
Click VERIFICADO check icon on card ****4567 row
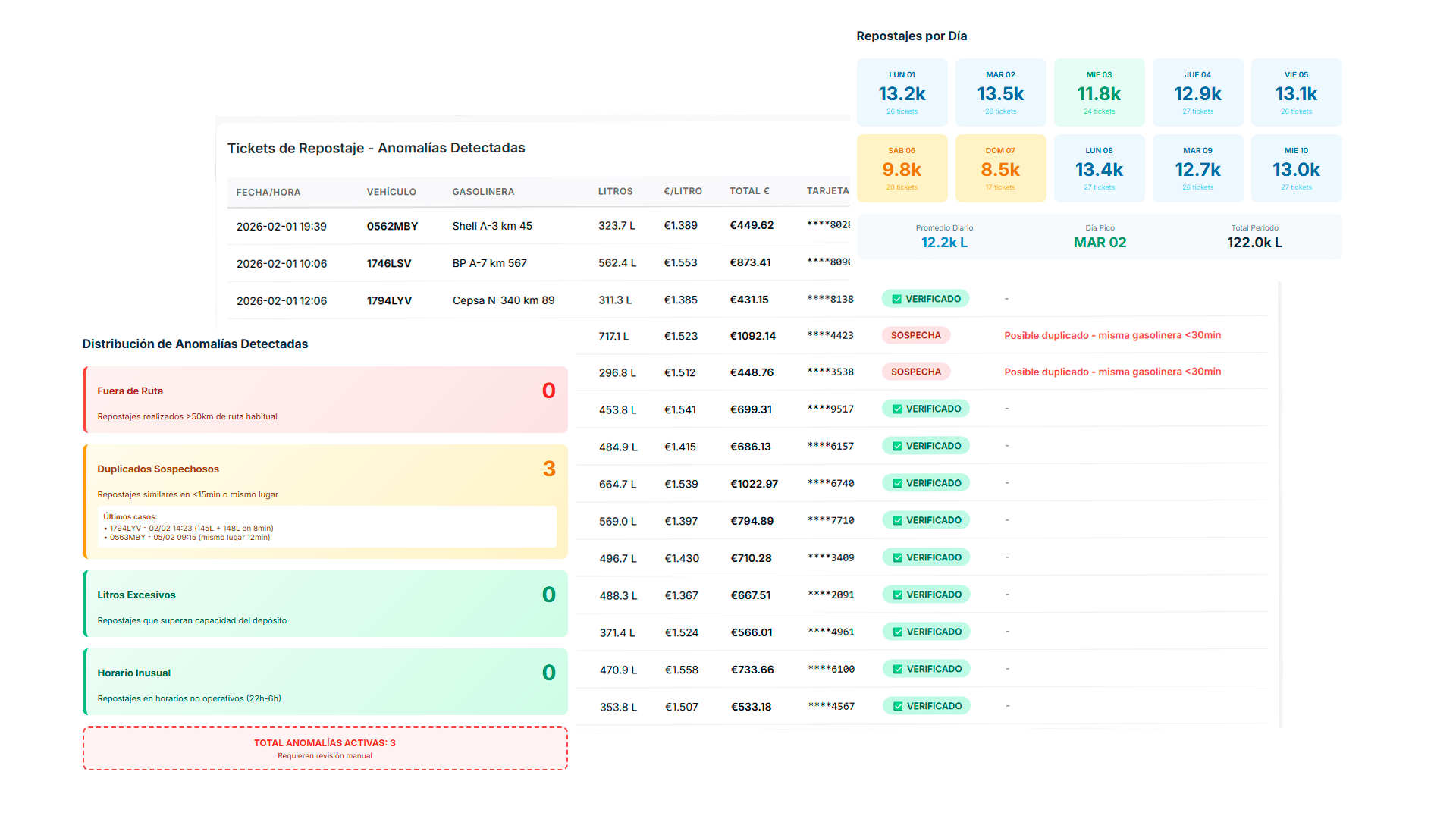898,707
